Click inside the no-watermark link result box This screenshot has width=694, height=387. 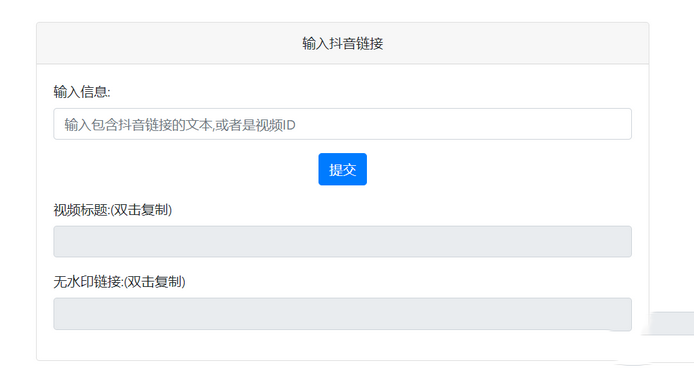pos(342,314)
